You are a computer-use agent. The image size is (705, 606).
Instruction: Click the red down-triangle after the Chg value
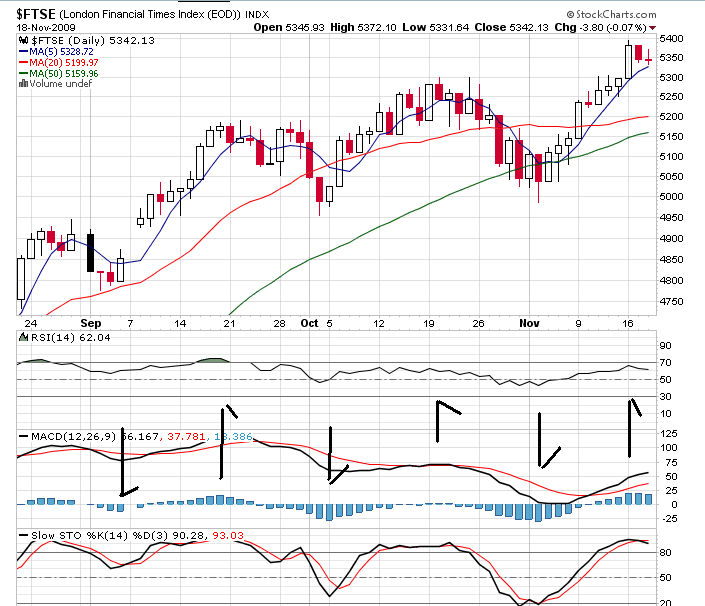pos(652,28)
